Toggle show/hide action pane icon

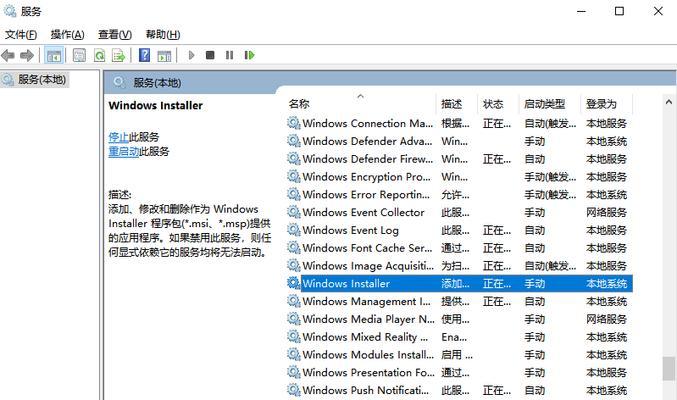tap(164, 55)
